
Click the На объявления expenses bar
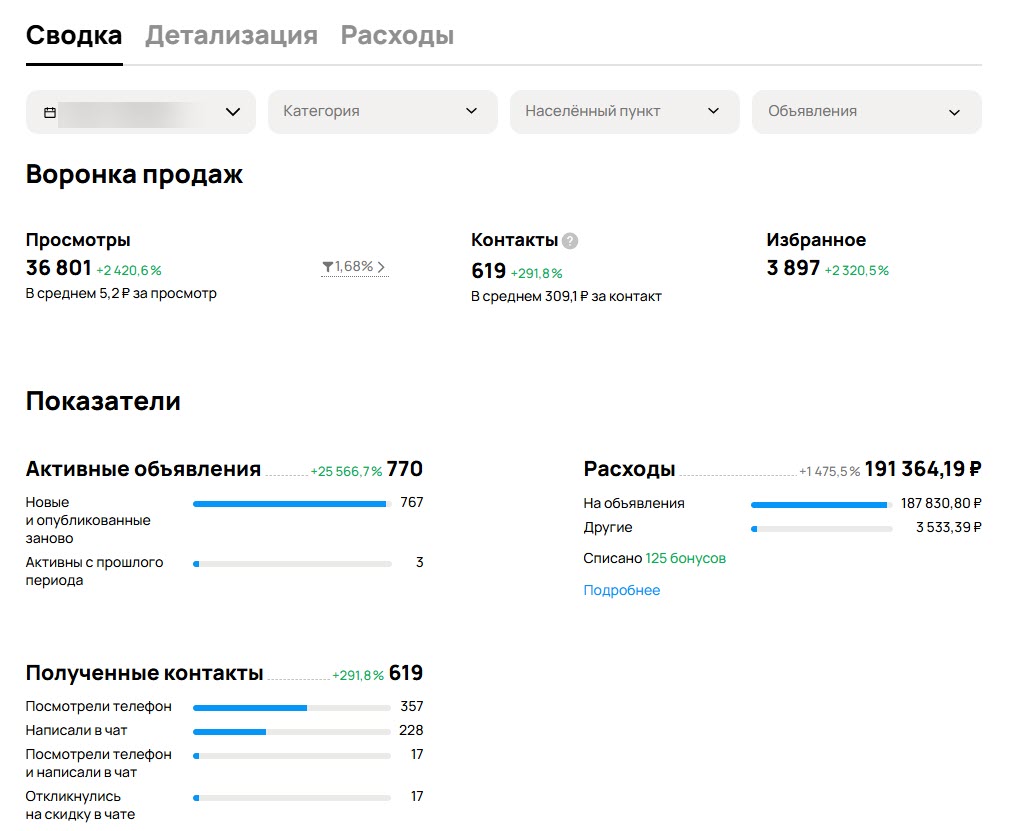[820, 503]
